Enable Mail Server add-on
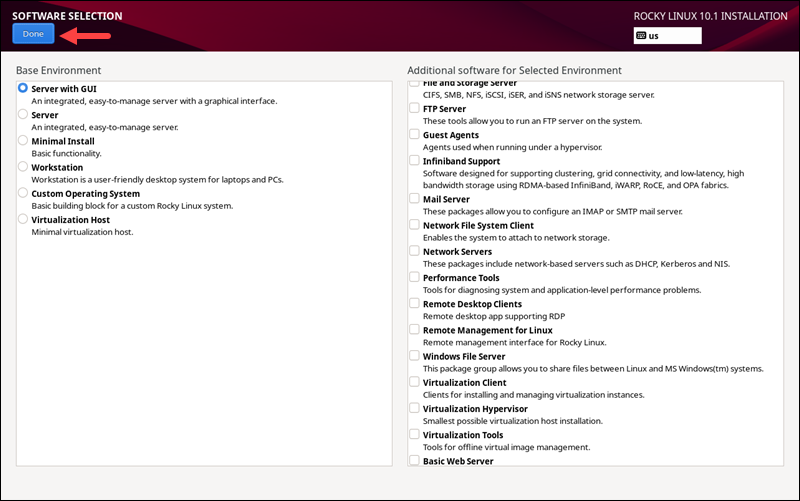 point(414,198)
